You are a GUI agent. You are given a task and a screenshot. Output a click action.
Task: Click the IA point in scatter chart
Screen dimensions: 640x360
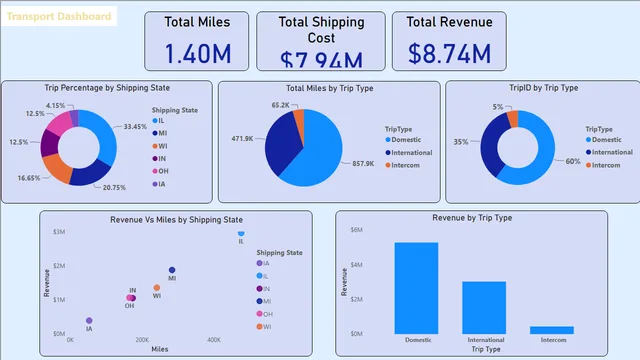point(89,320)
